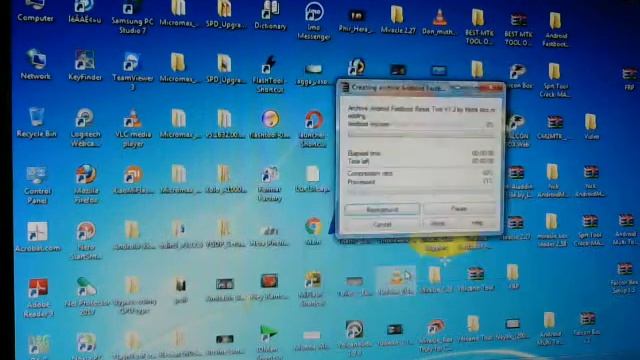Viewport: 640px width, 360px height.
Task: Select the Xiaomi Flash shortcut icon
Action: pyautogui.click(x=133, y=180)
